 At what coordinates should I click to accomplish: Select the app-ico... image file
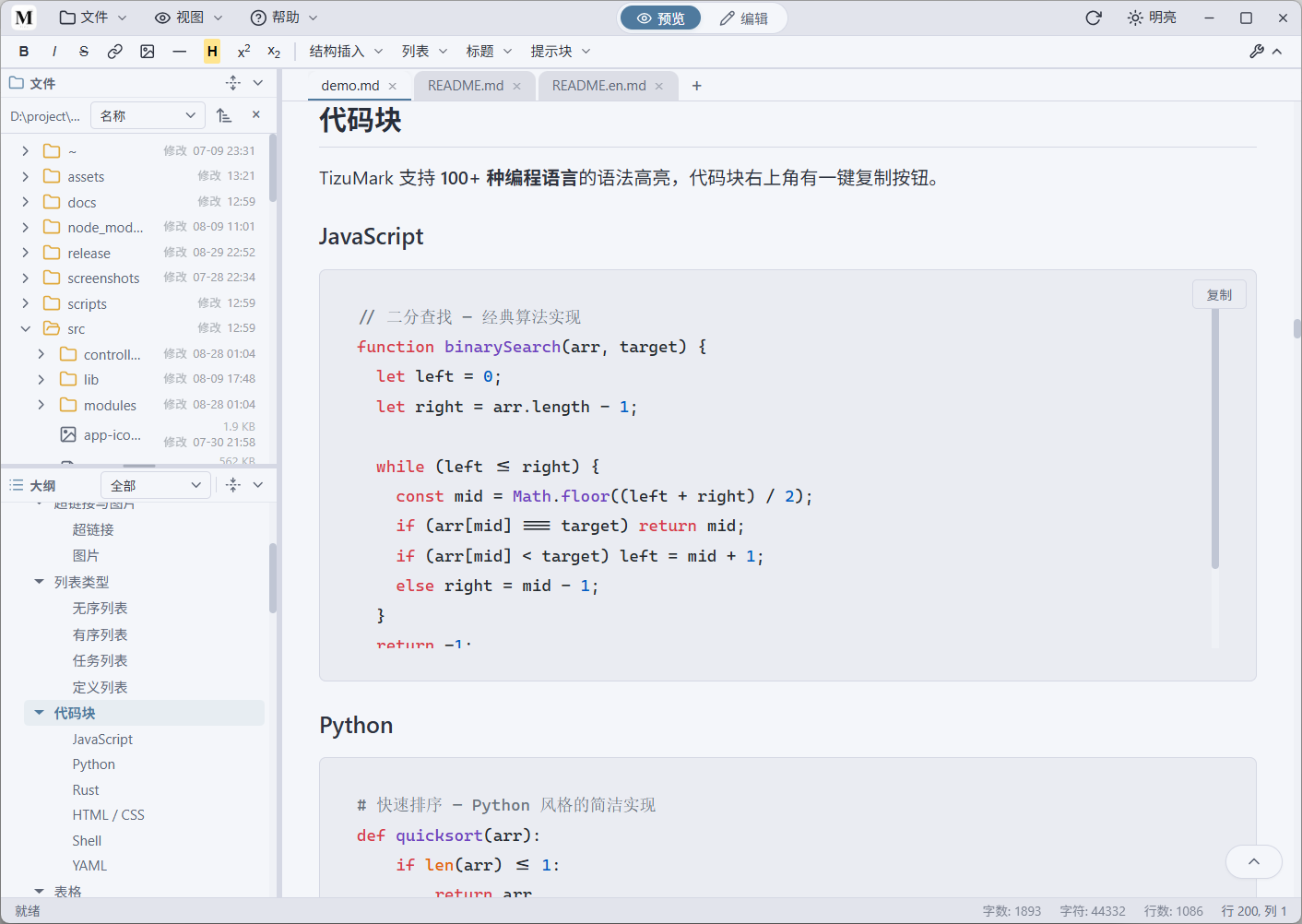click(x=140, y=434)
